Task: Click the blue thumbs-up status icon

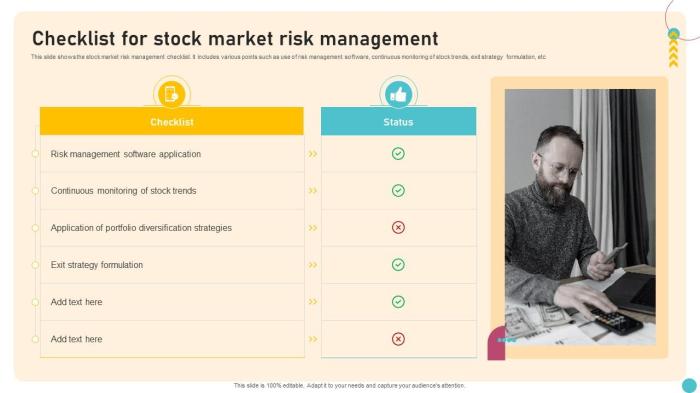Action: (x=398, y=94)
